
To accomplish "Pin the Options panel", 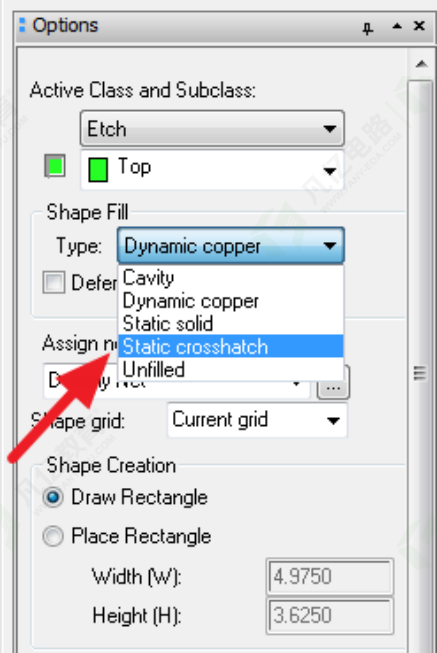I will [x=367, y=28].
